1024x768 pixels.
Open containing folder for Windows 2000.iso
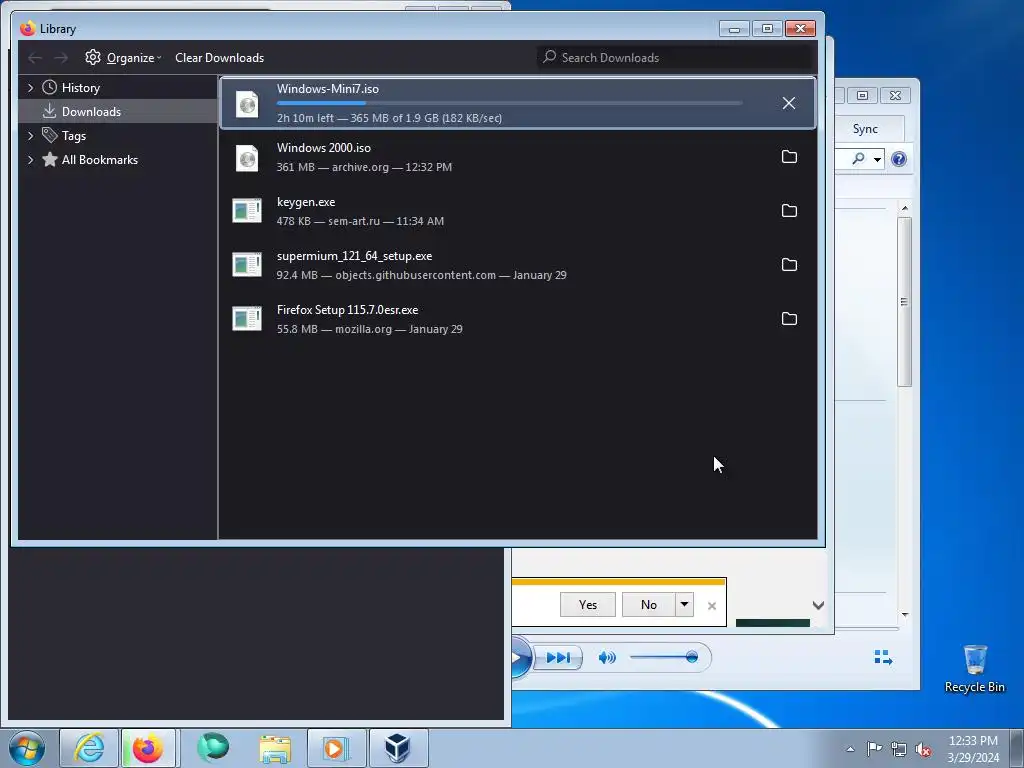coord(789,157)
